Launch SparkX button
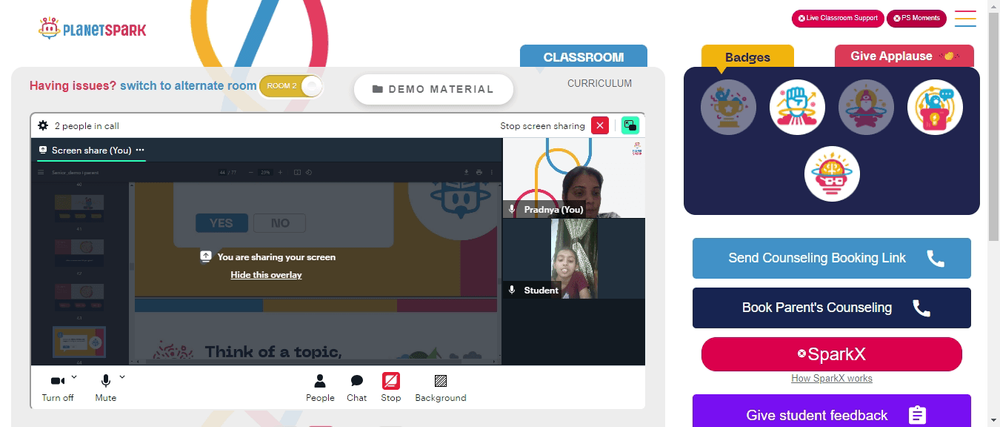 pos(832,354)
